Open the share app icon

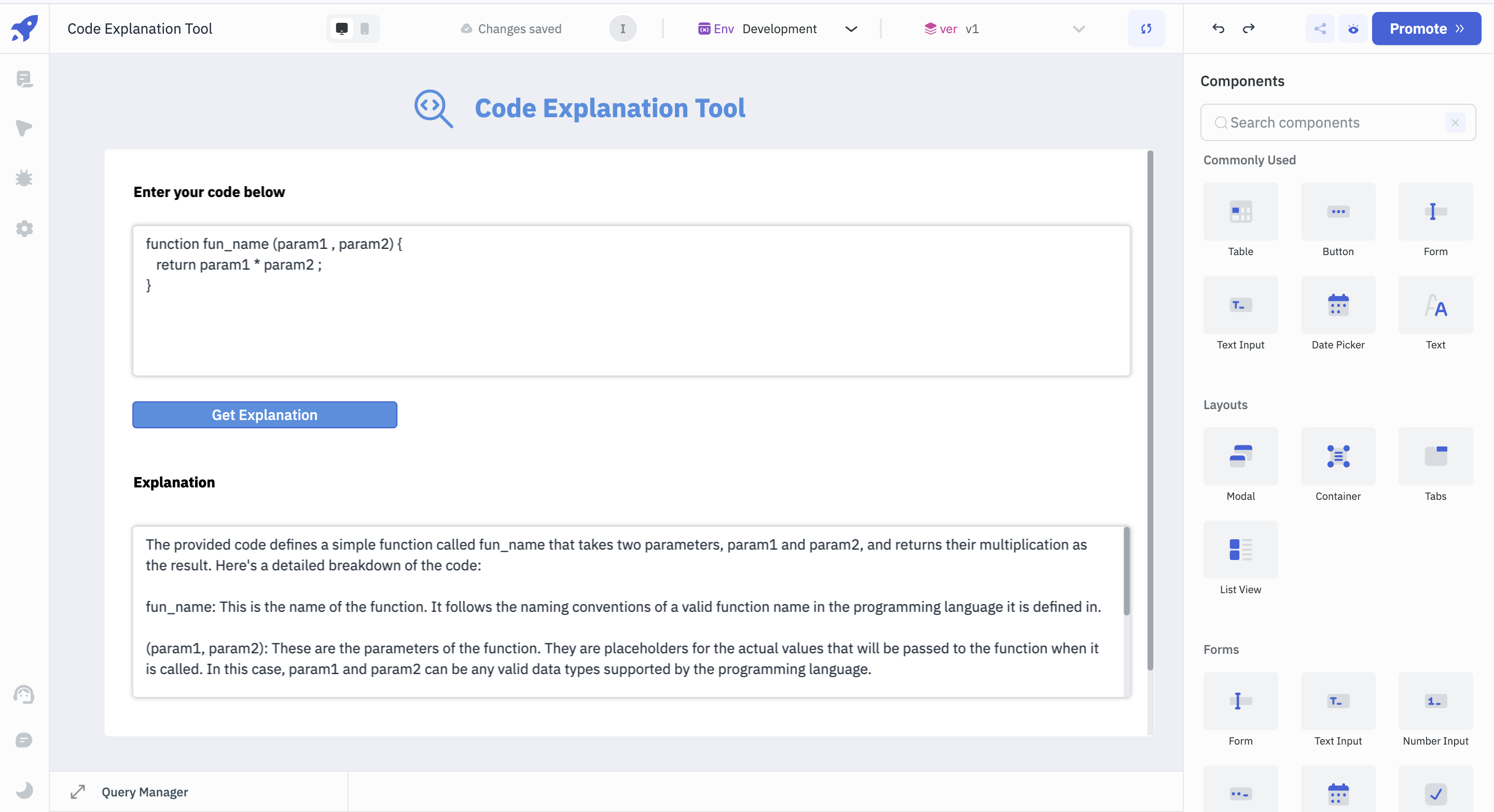pos(1320,29)
